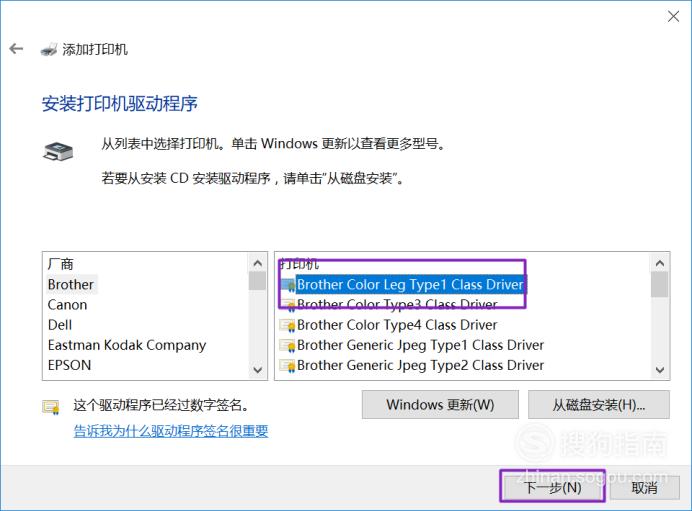Click the Windows 更新(W) button
Screen dimensions: 692x511
coord(440,405)
